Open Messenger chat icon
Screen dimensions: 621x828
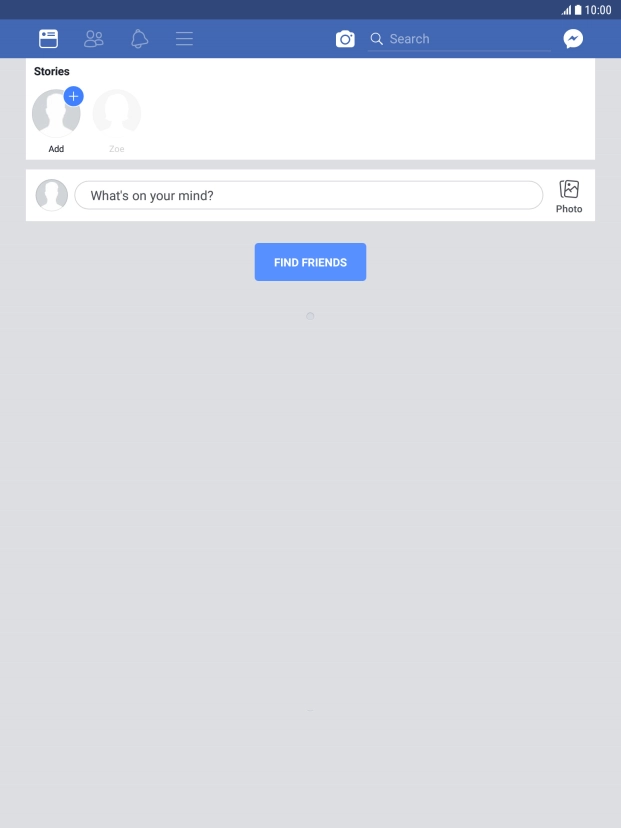click(573, 39)
